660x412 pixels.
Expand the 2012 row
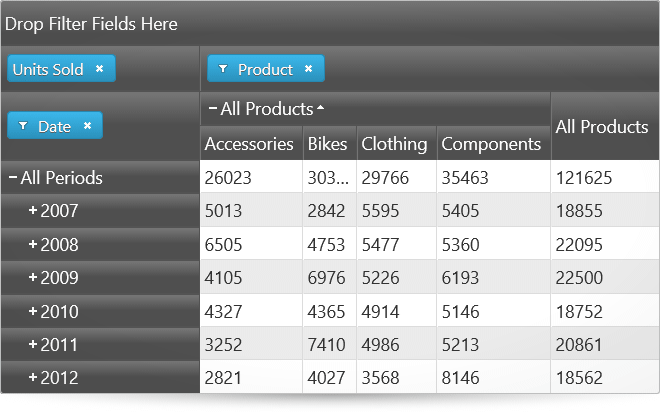click(33, 378)
